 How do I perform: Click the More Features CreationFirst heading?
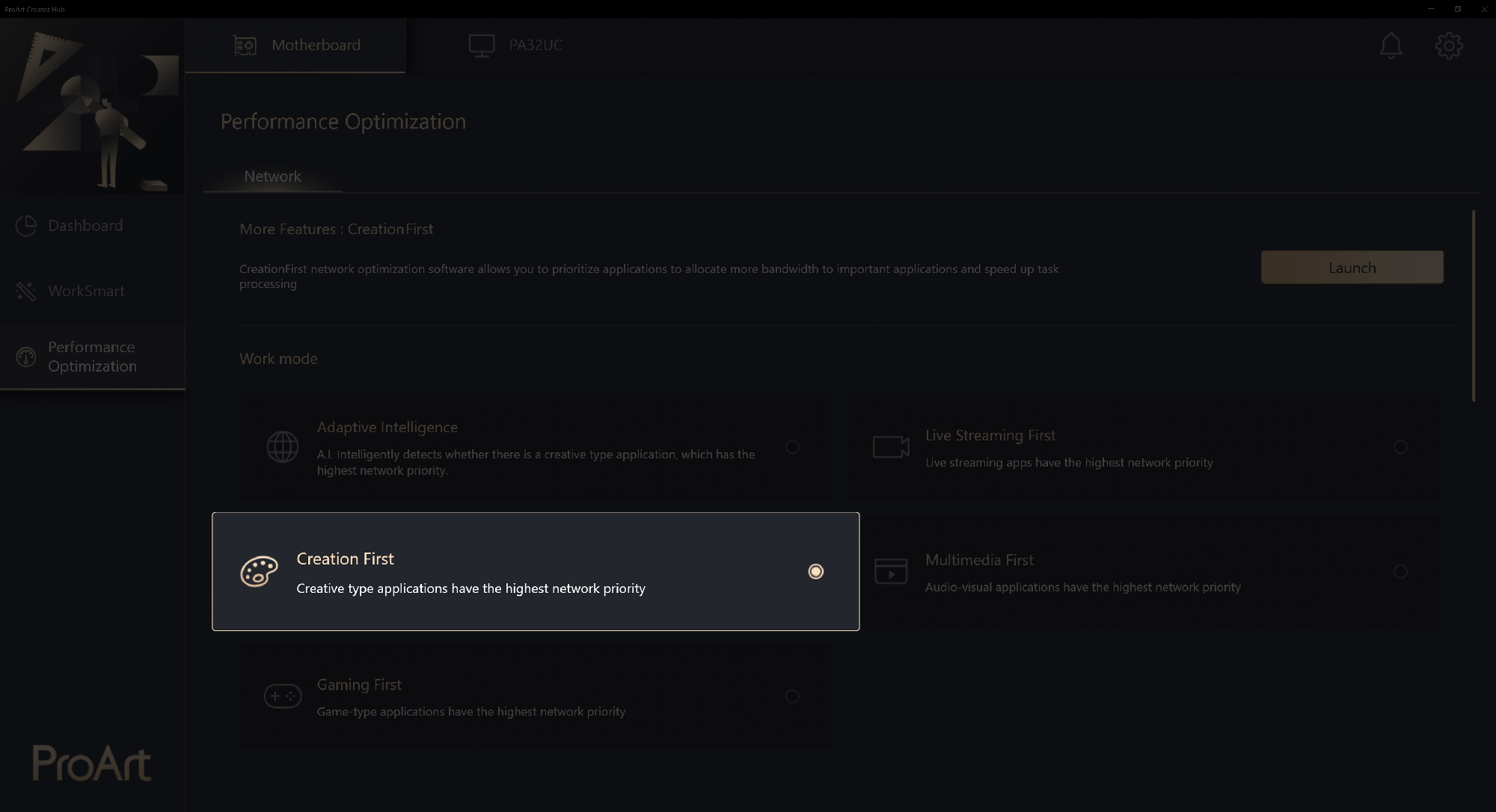point(336,228)
